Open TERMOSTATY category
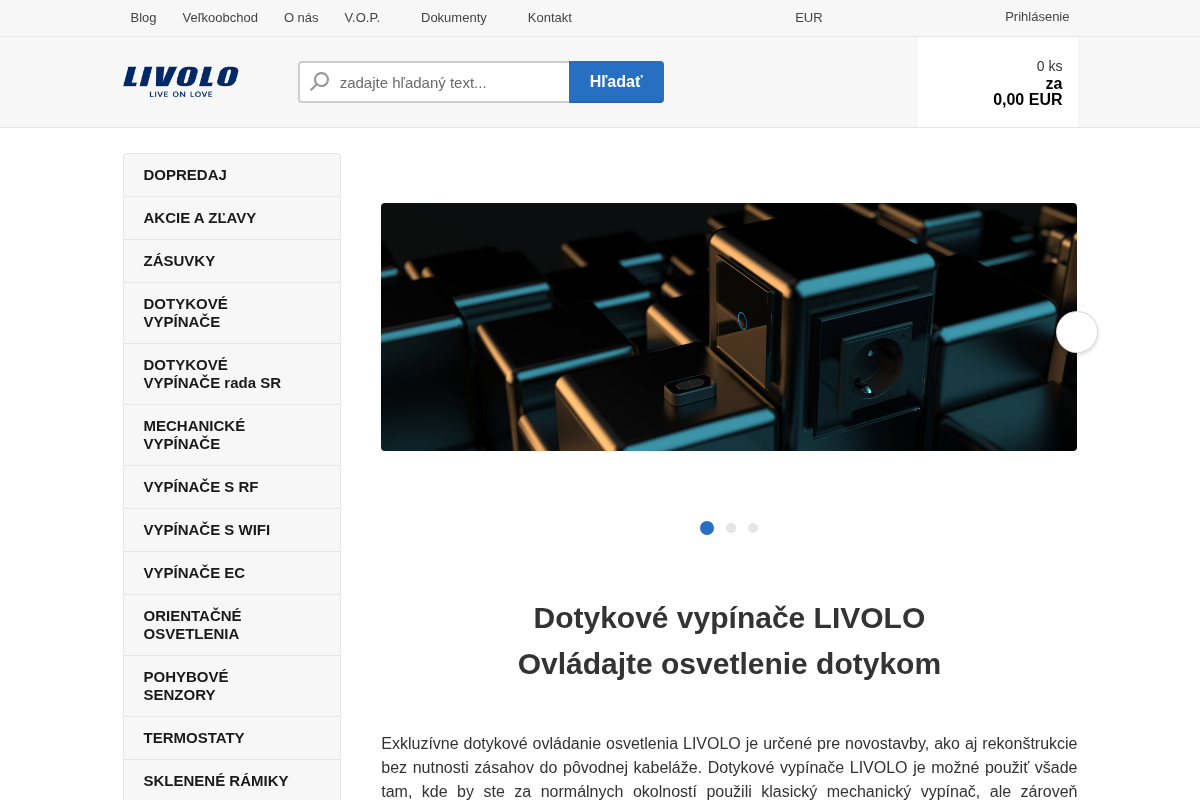 pyautogui.click(x=232, y=738)
